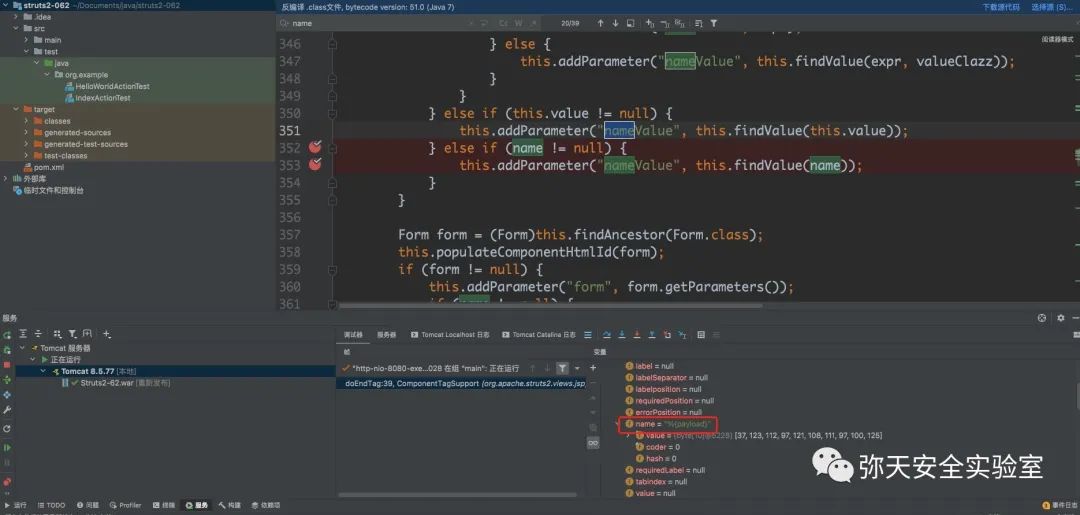Click the add service plus icon

click(107, 334)
